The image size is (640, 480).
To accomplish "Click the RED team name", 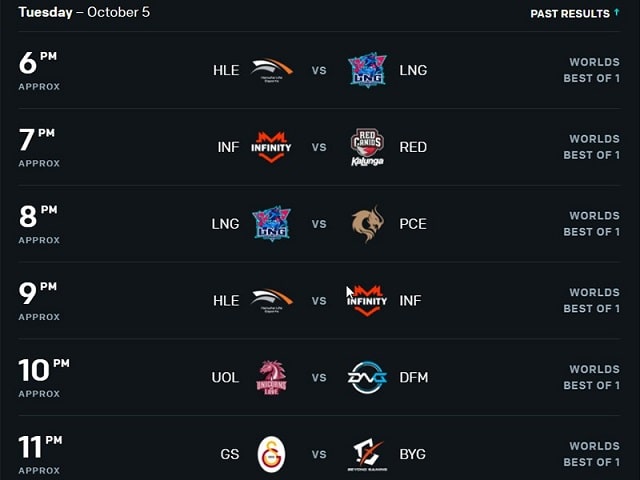I will click(x=413, y=147).
